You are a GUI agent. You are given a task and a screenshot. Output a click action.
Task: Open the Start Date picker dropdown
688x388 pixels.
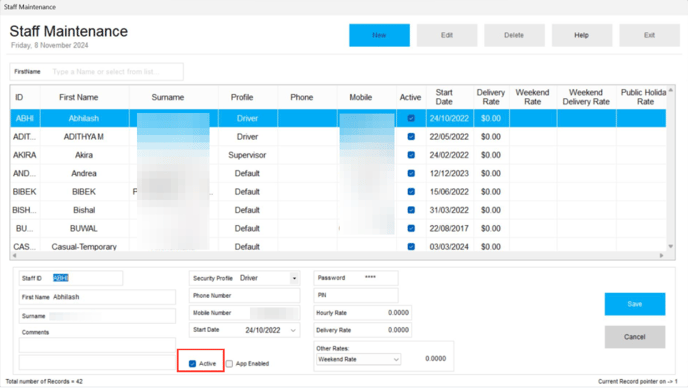pos(293,330)
